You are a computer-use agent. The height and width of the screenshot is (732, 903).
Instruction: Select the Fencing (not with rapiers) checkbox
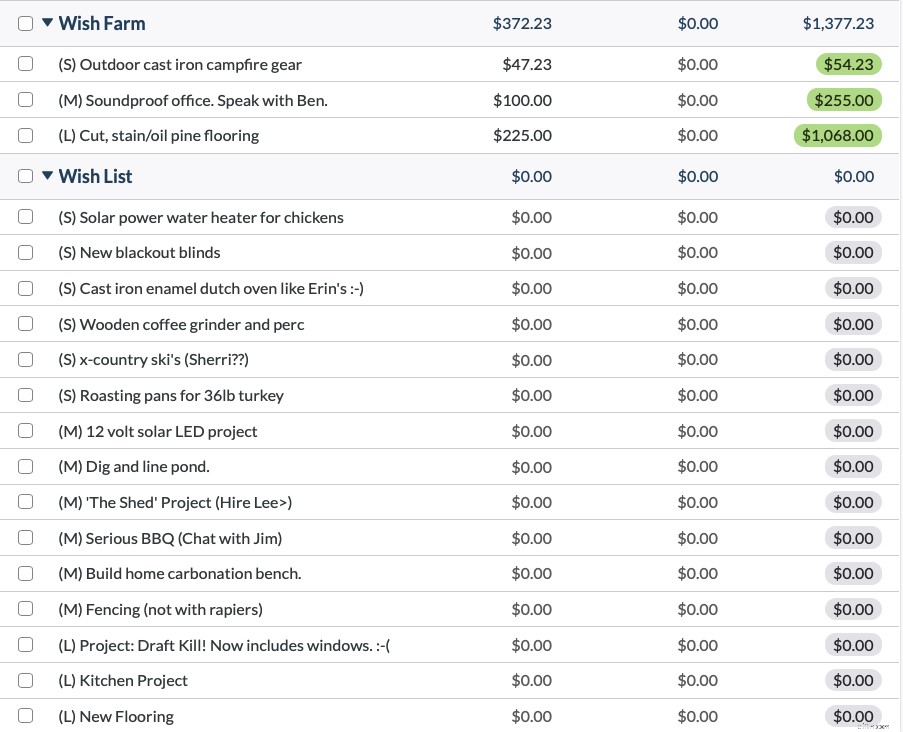tap(25, 609)
